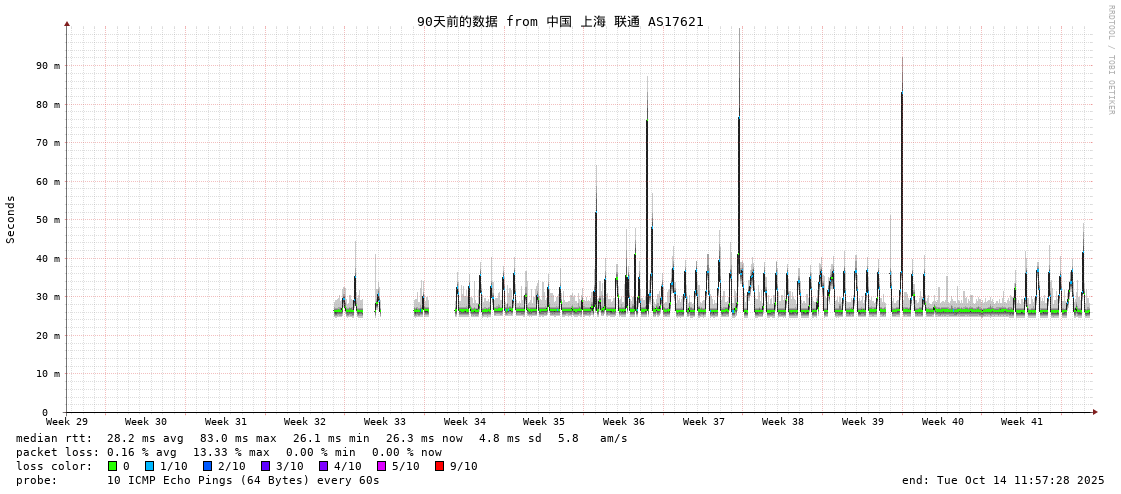Click the green 0 loss color swatch

[x=113, y=466]
